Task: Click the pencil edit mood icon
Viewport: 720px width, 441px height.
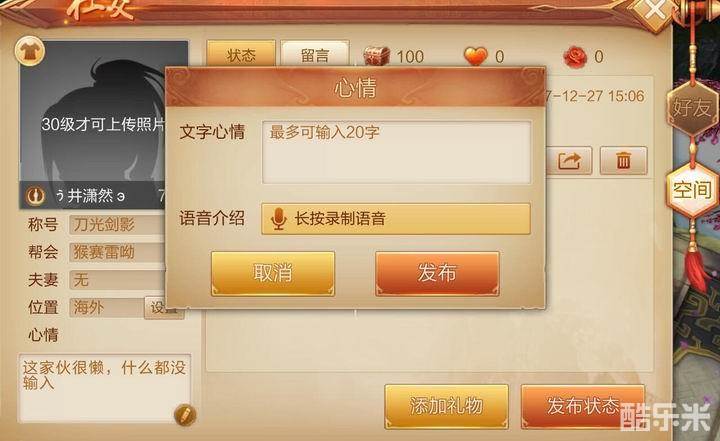Action: tap(185, 415)
